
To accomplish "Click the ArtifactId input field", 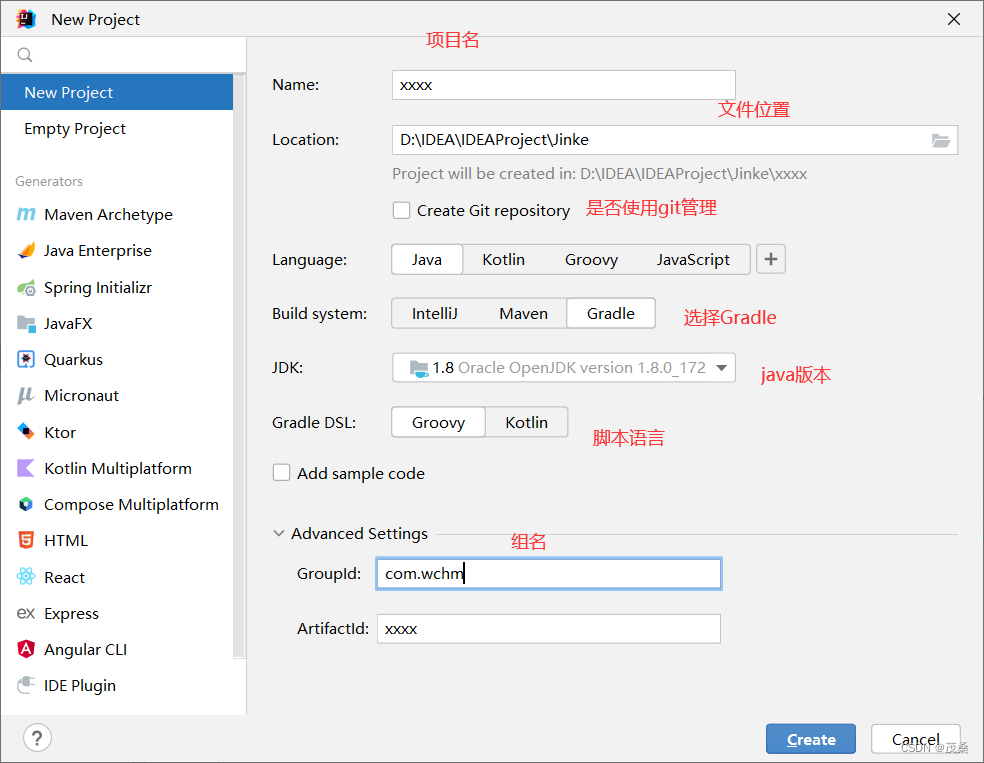I will (548, 629).
